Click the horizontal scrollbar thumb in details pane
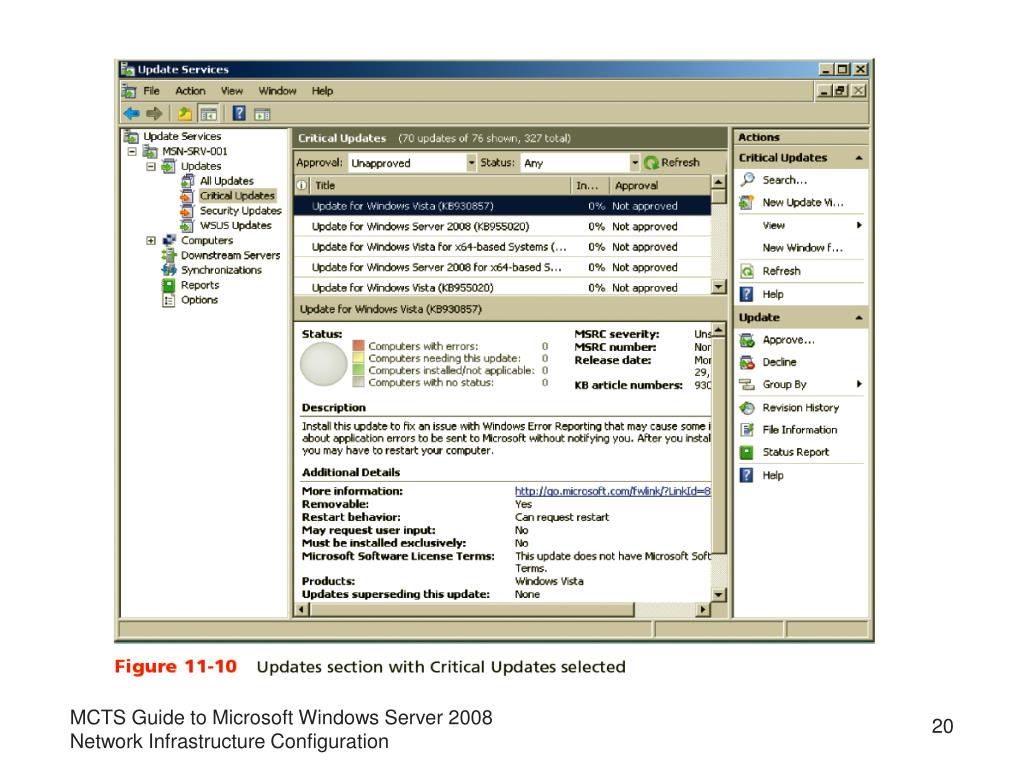This screenshot has height=768, width=1024. coord(472,609)
